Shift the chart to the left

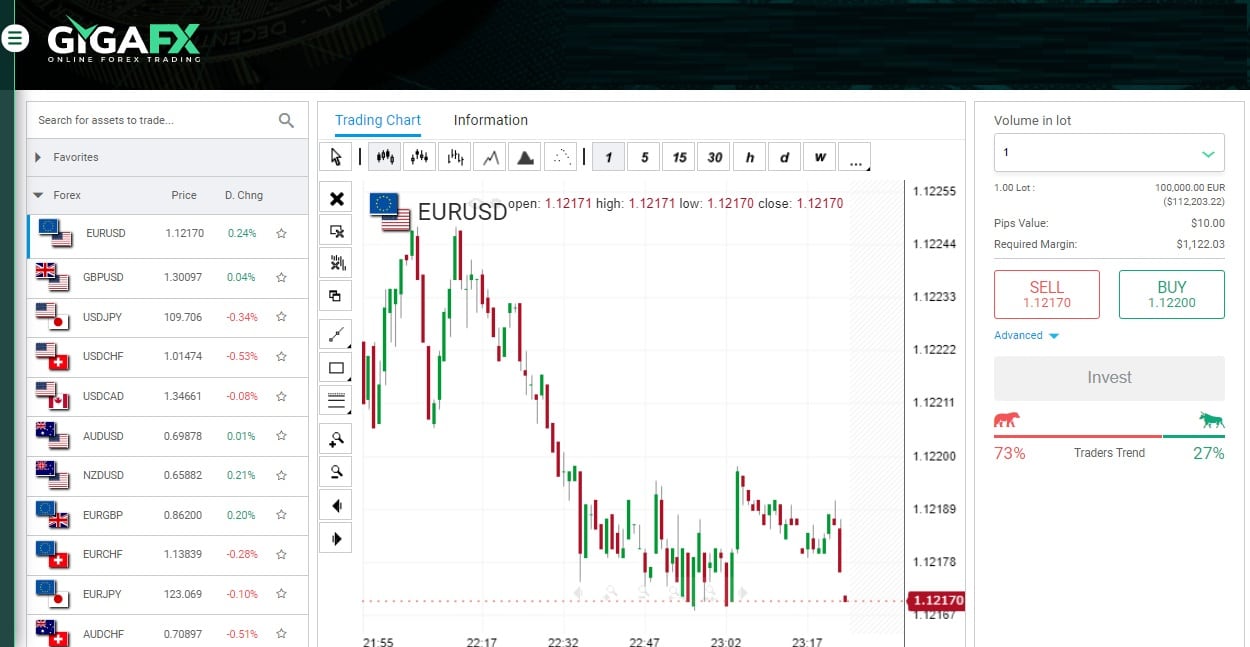336,505
